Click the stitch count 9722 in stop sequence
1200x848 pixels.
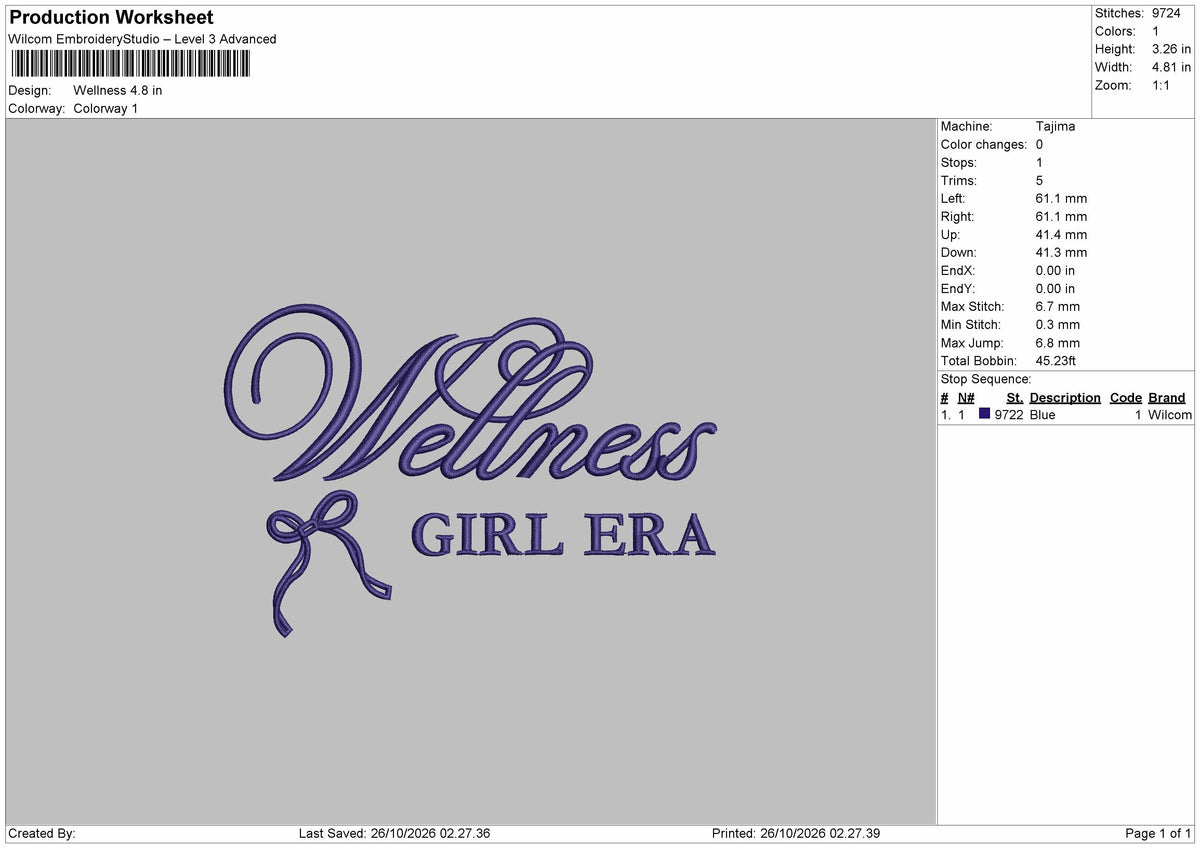[x=1009, y=414]
